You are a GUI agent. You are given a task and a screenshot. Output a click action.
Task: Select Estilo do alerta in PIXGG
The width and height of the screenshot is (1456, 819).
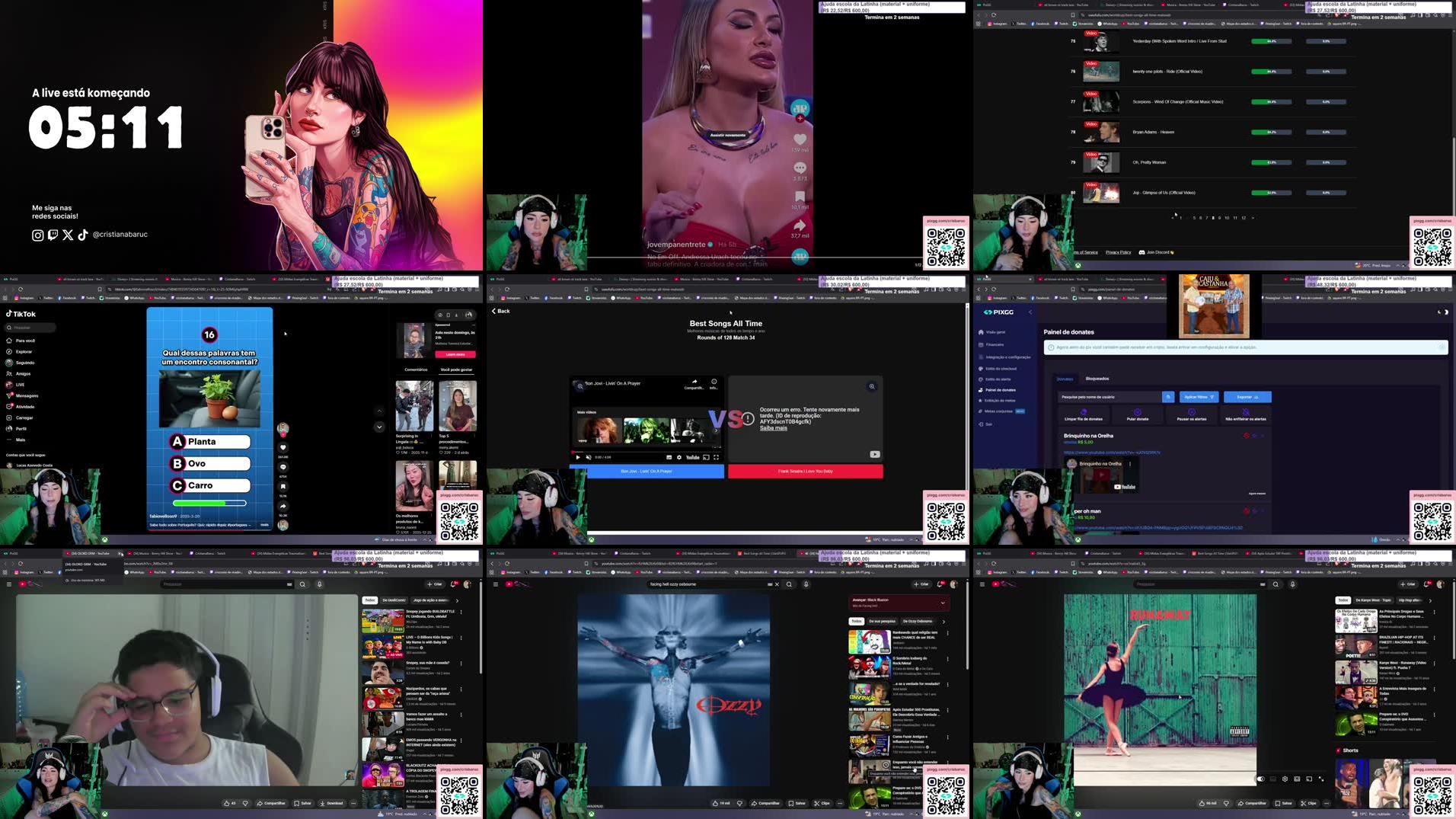pyautogui.click(x=999, y=379)
